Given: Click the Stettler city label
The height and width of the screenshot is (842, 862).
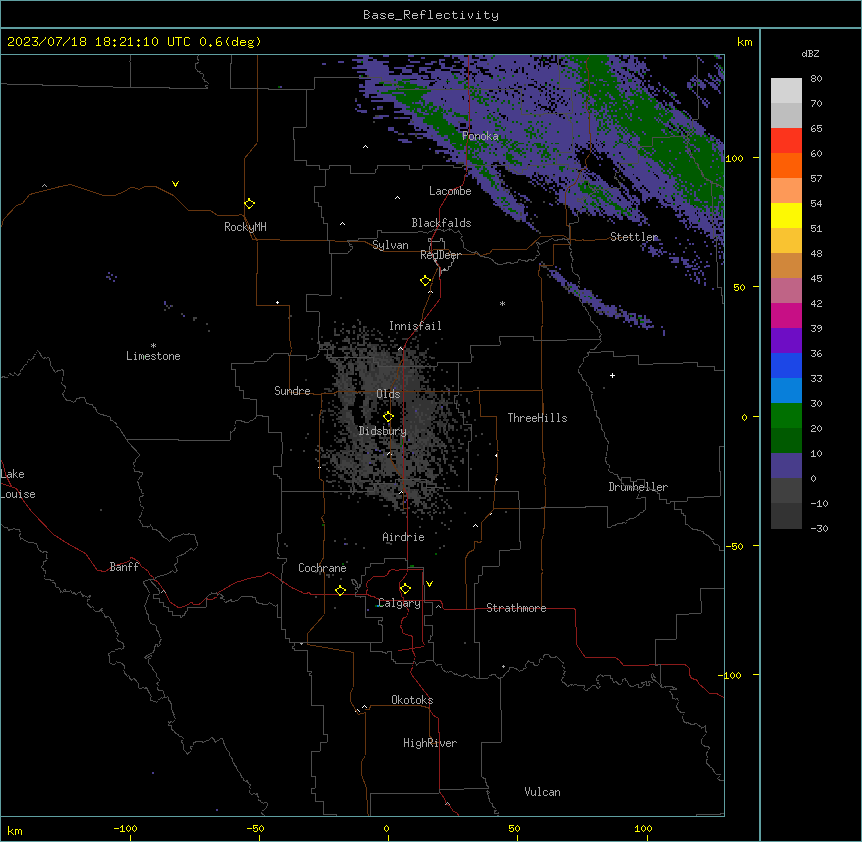Looking at the screenshot, I should (634, 237).
